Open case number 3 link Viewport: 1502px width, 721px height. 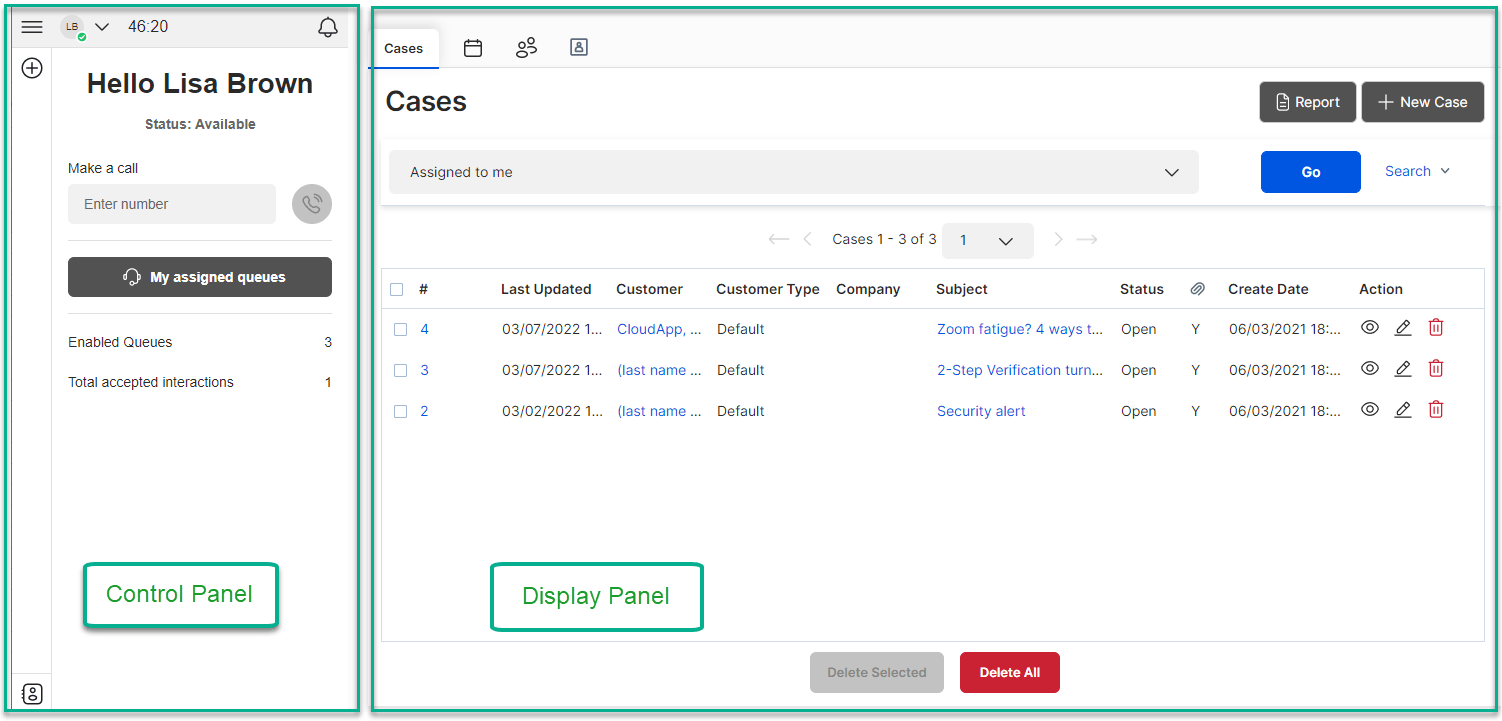[424, 370]
